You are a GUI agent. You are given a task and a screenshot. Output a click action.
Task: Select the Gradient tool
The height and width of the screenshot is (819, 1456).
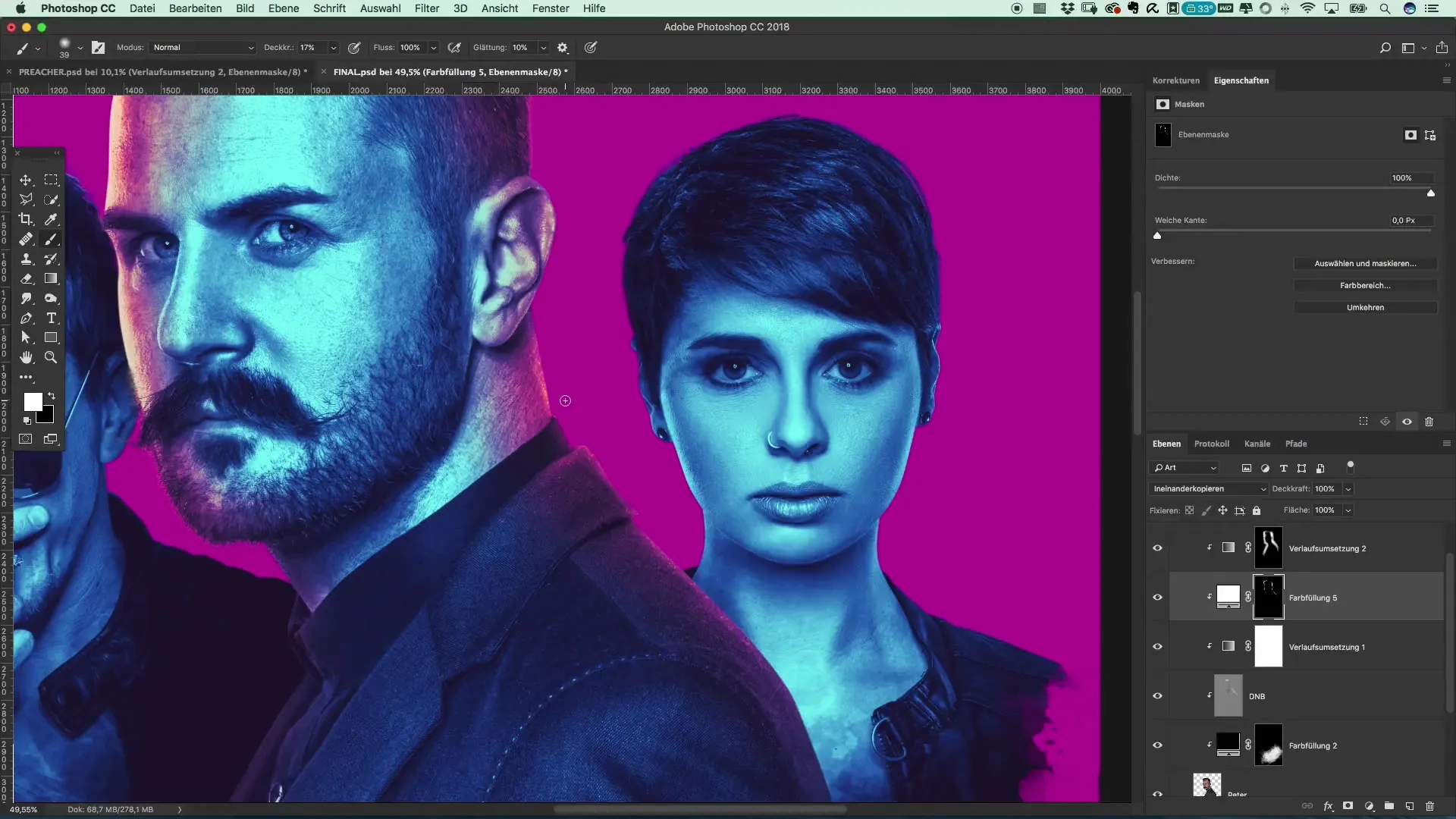[x=51, y=278]
